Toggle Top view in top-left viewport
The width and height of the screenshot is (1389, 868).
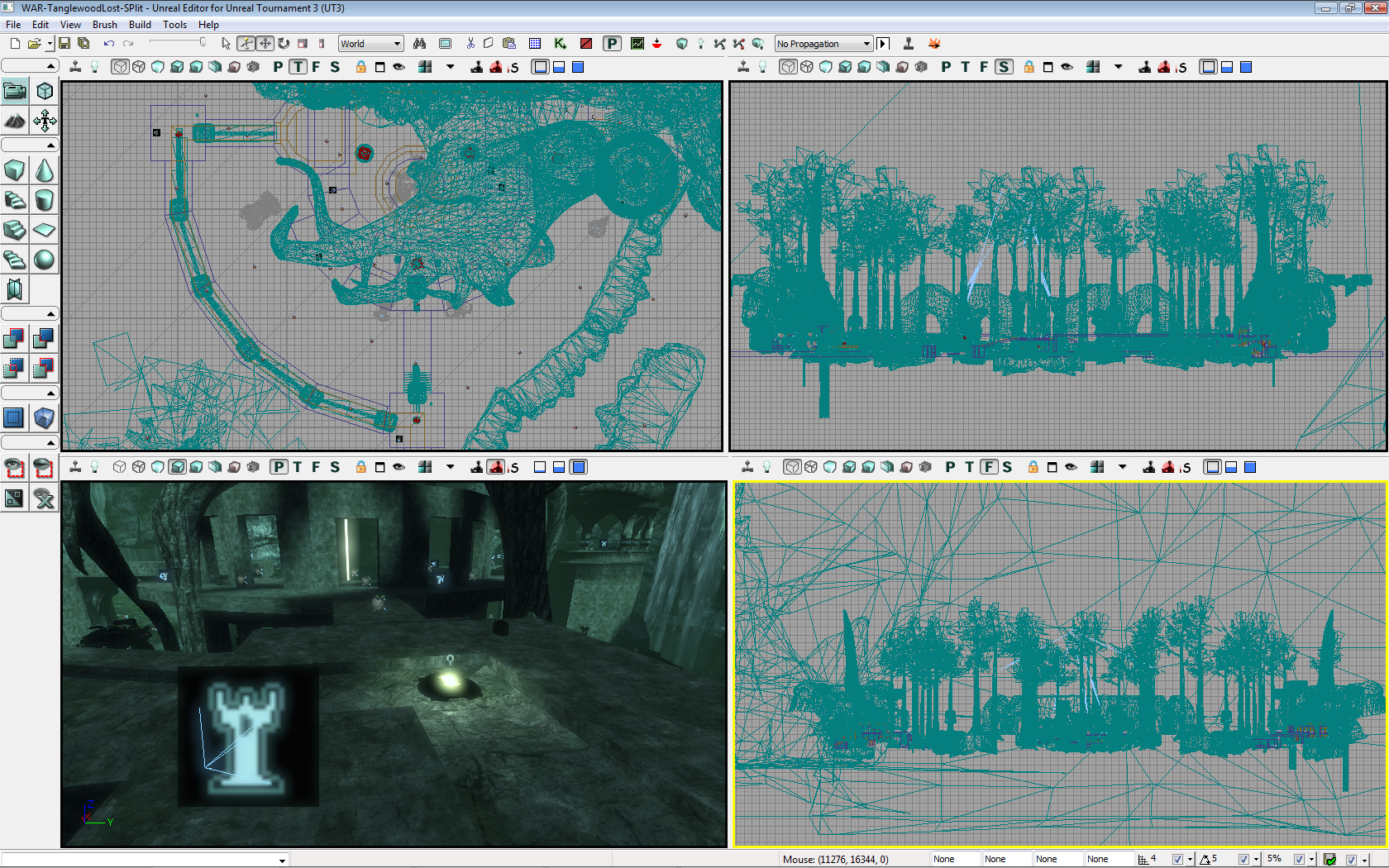tap(298, 67)
